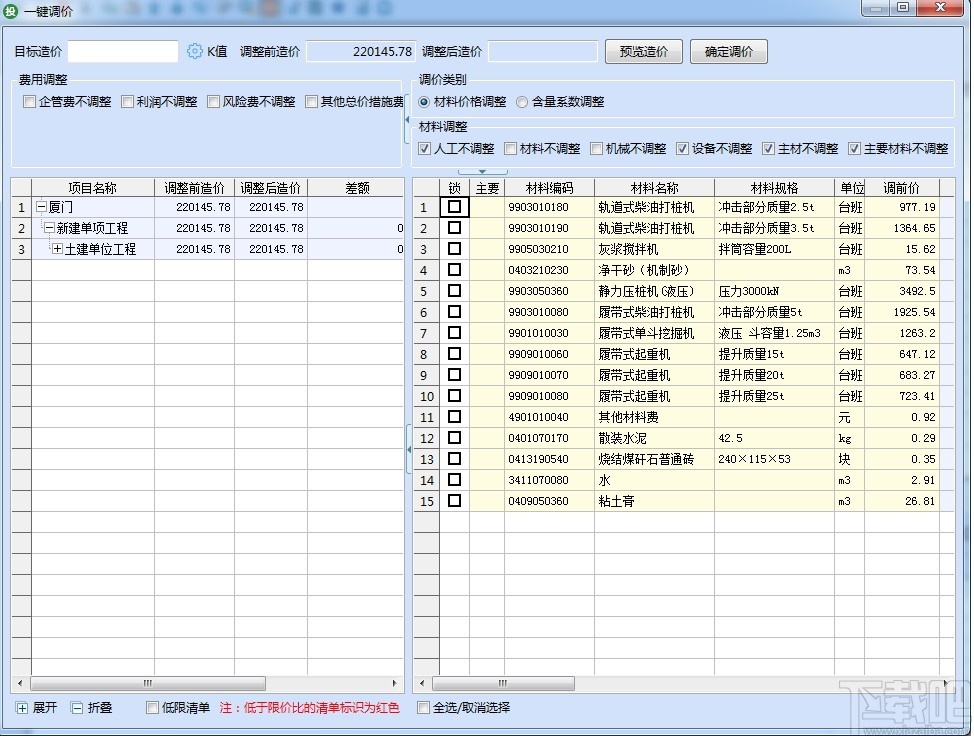974x736 pixels.
Task: Lock the 静力压桩机 row
Action: (x=454, y=291)
